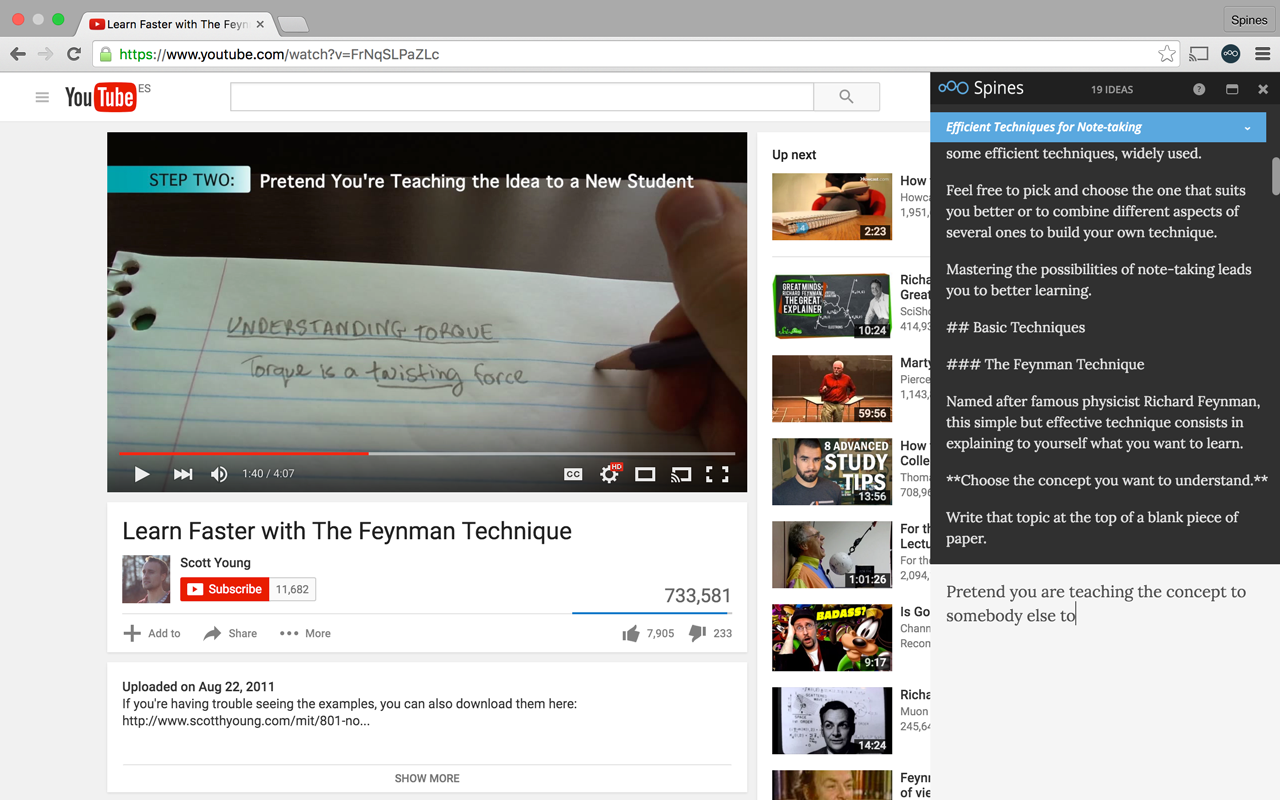The image size is (1280, 800).
Task: Click the 'Uploaded on Aug 22, 2011' text
Action: [198, 687]
